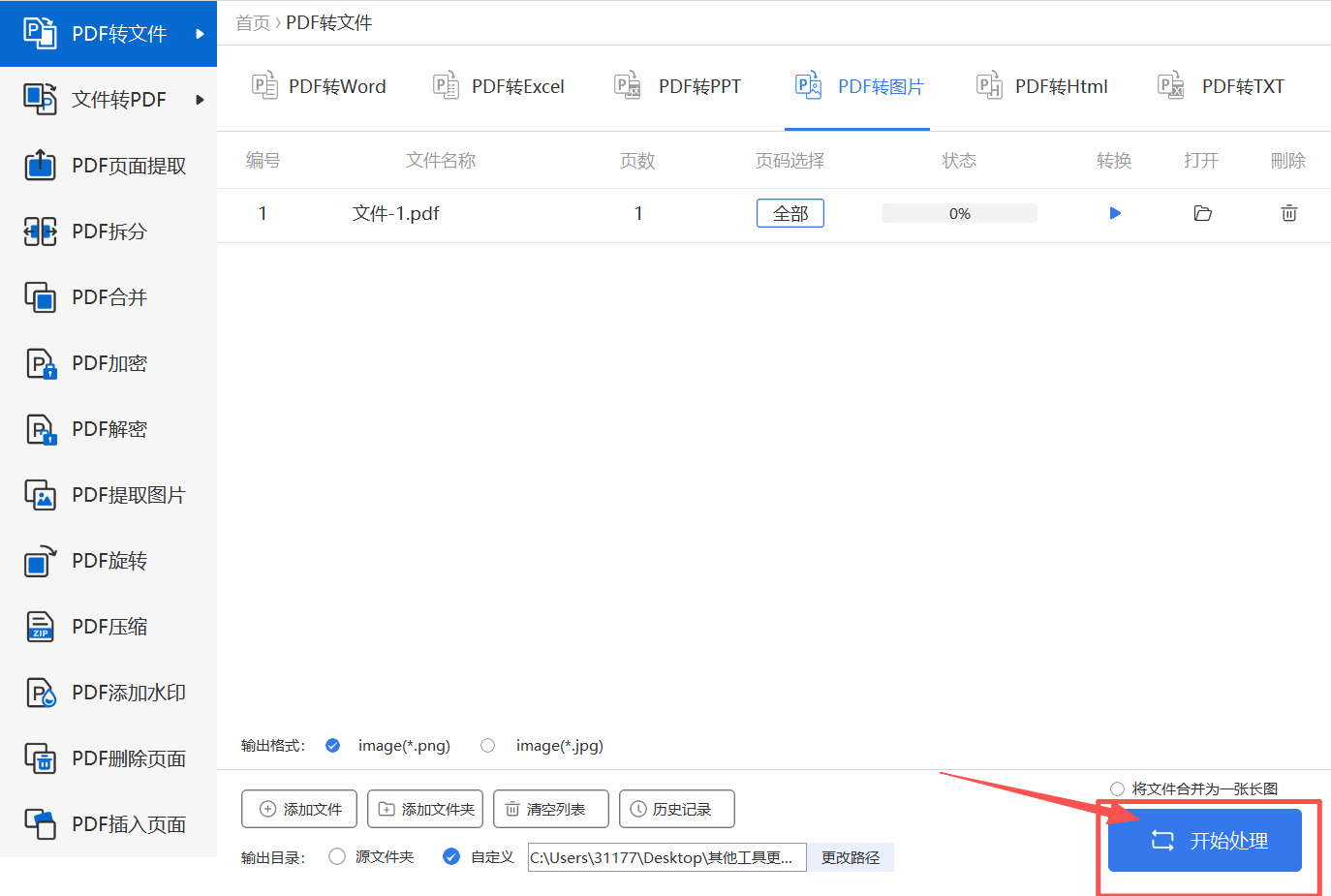This screenshot has height=896, width=1331.
Task: Choose 自定义 output directory option
Action: click(451, 856)
